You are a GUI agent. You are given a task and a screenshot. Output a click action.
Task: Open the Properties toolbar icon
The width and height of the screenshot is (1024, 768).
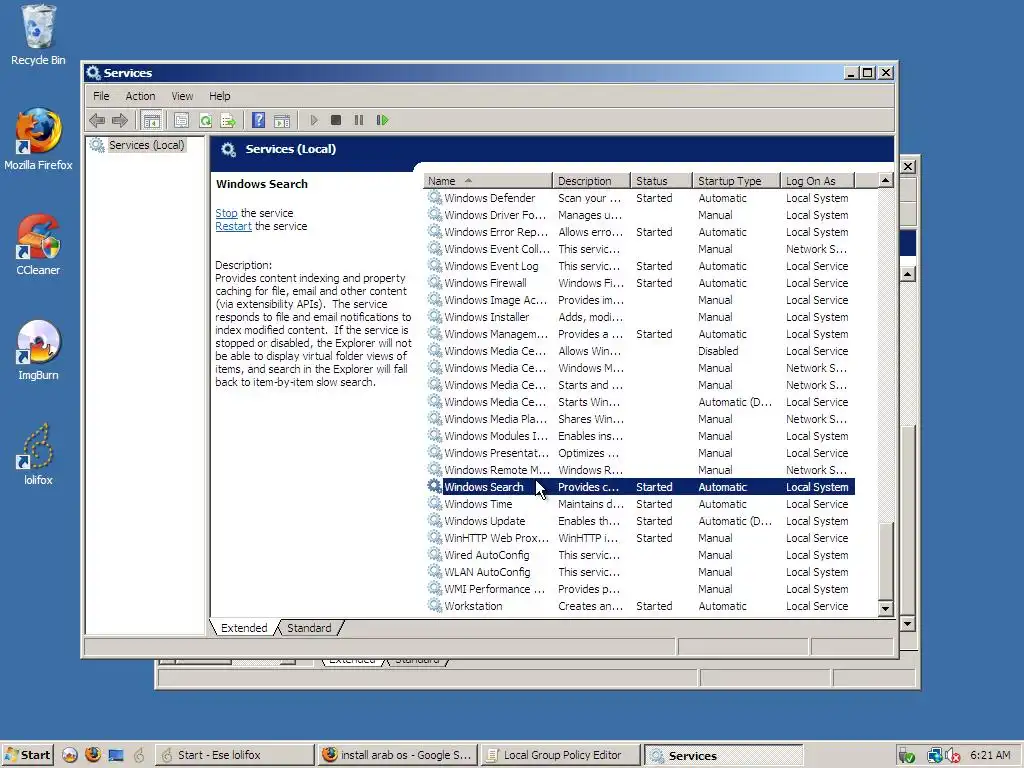pyautogui.click(x=182, y=120)
